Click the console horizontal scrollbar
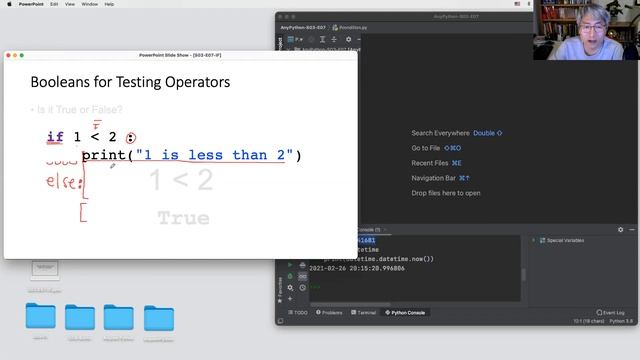Screen dimensions: 640x360 350,304
